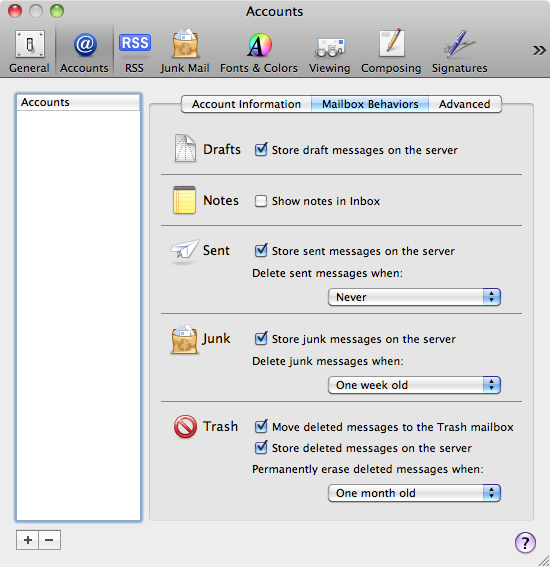Open Composing preferences pane
Viewport: 550px width, 567px height.
[x=391, y=52]
